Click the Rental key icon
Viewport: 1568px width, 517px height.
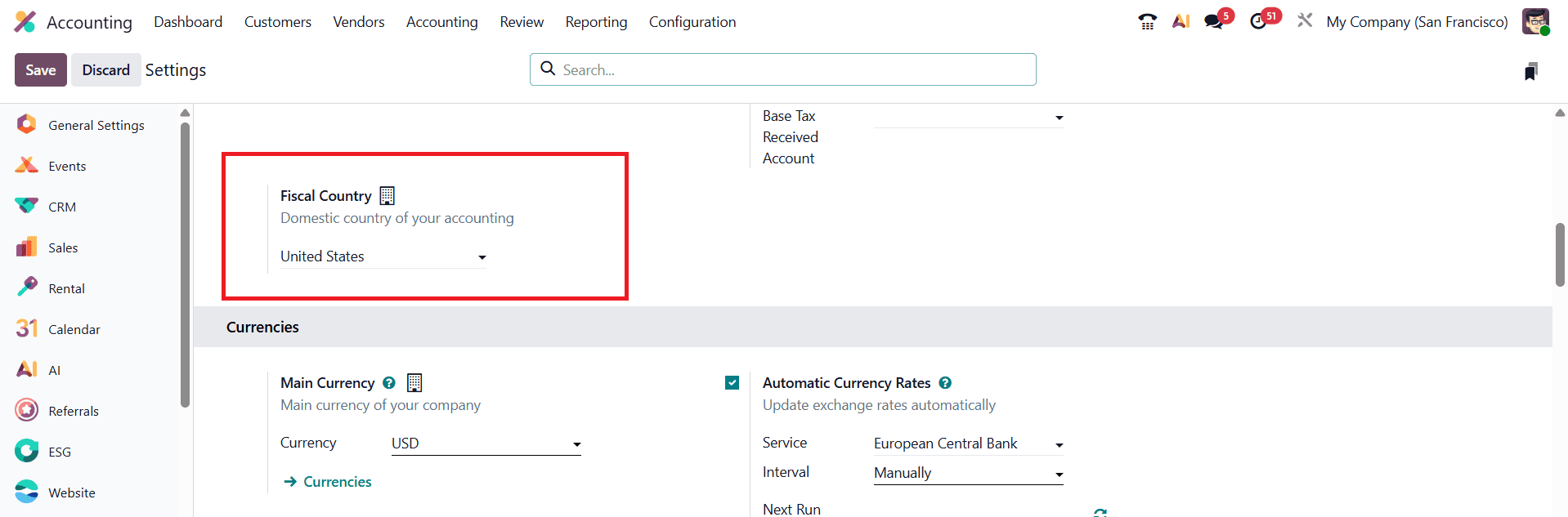click(x=27, y=287)
